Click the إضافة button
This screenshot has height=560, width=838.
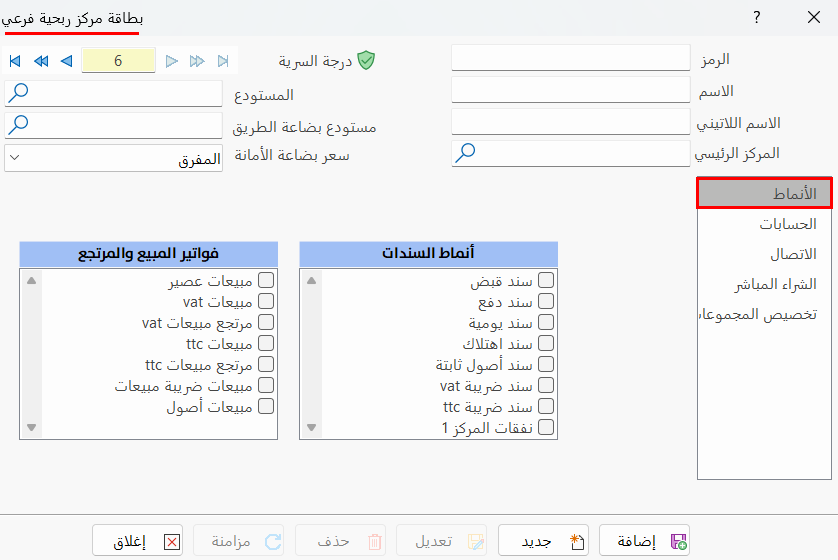click(645, 541)
